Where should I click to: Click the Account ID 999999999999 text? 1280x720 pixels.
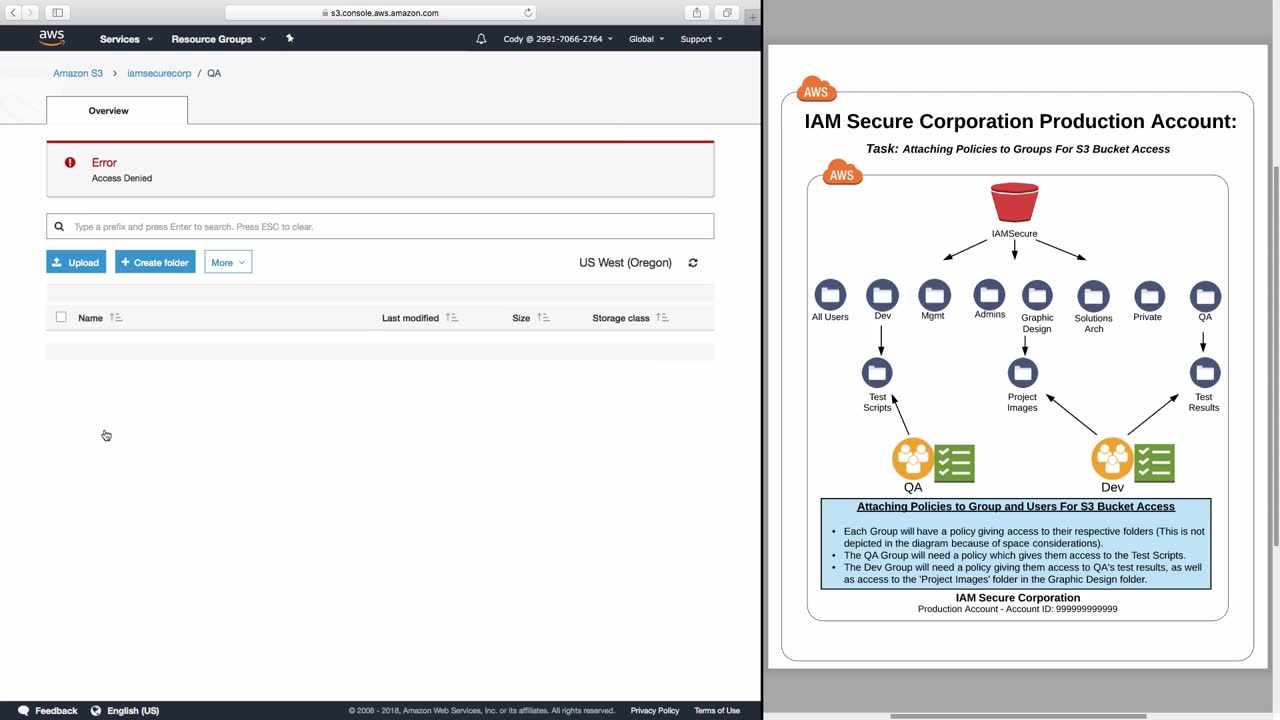point(1018,609)
